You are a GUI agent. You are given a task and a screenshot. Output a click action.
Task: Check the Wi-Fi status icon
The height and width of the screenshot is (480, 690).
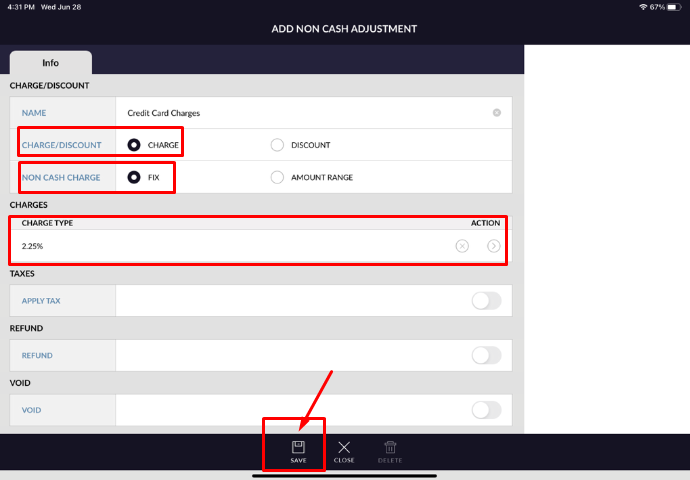[642, 7]
